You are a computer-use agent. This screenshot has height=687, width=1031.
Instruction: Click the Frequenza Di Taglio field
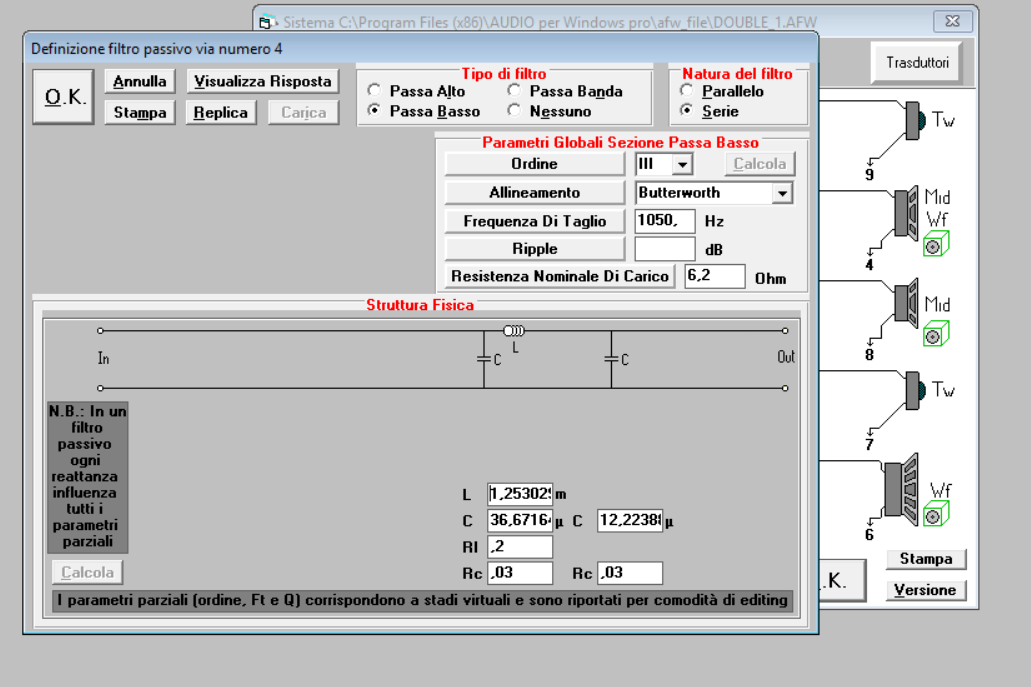click(x=665, y=221)
